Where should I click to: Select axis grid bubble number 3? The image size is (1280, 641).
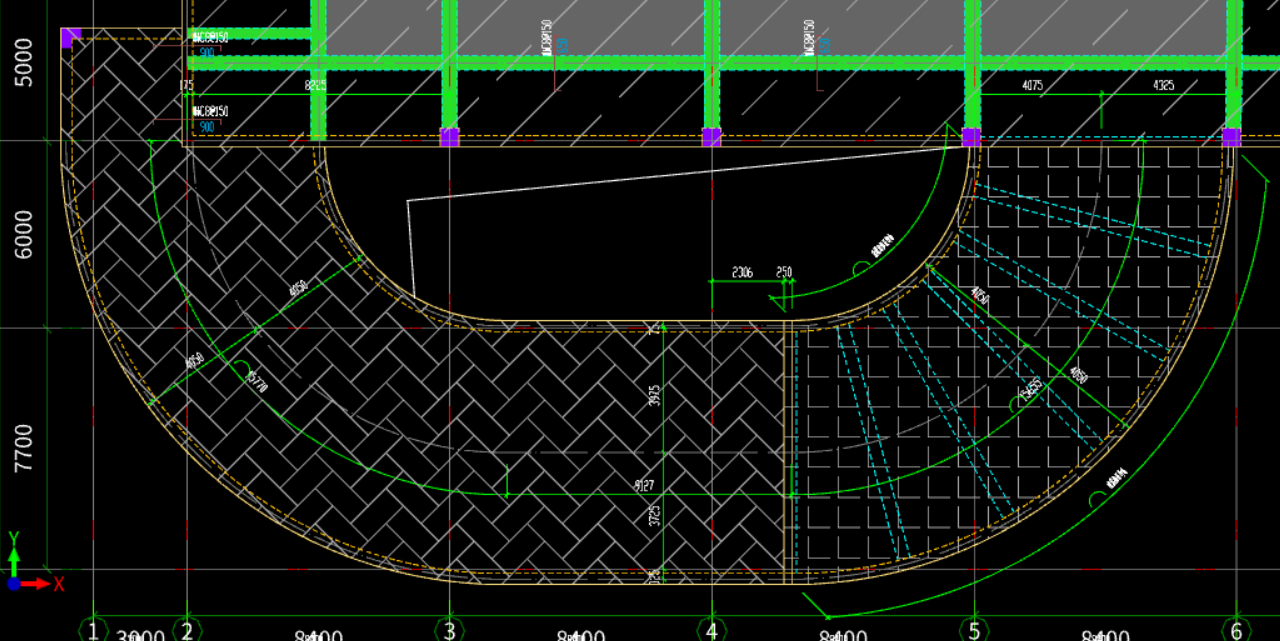[x=449, y=630]
